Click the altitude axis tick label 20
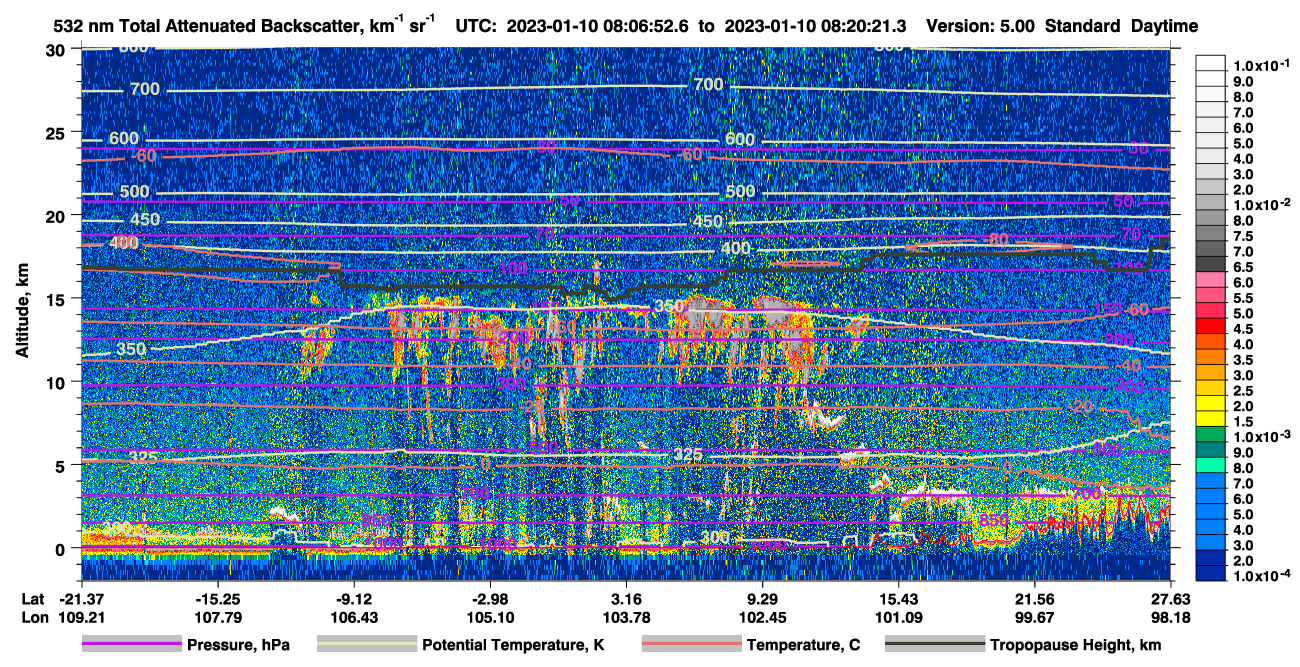This screenshot has width=1300, height=667. tap(57, 215)
